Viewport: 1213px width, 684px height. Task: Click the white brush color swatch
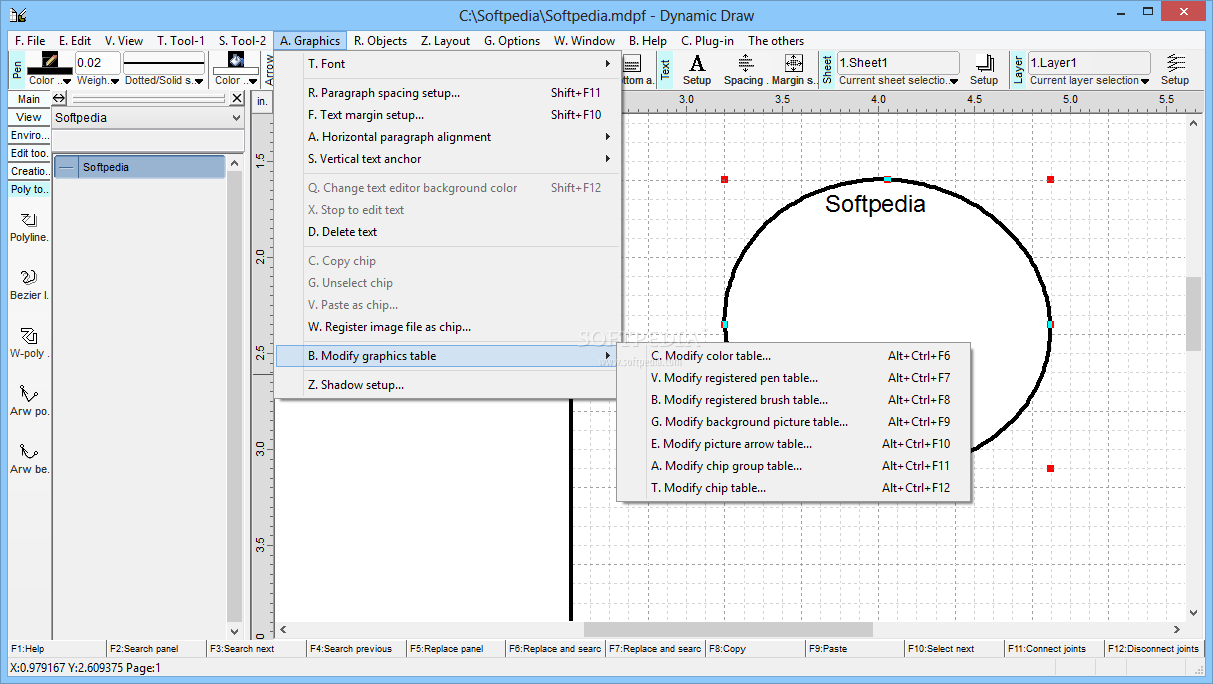coord(236,70)
